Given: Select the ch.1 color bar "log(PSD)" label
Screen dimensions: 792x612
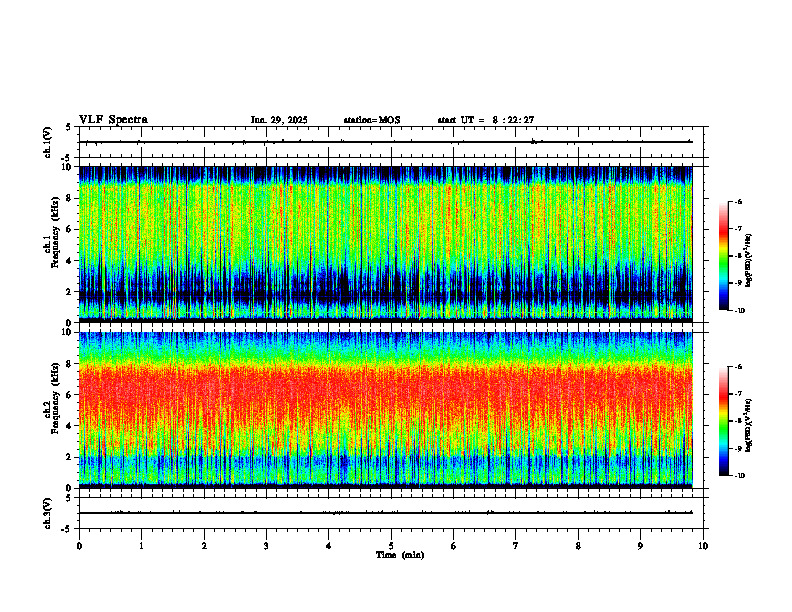Looking at the screenshot, I should click(x=748, y=261).
